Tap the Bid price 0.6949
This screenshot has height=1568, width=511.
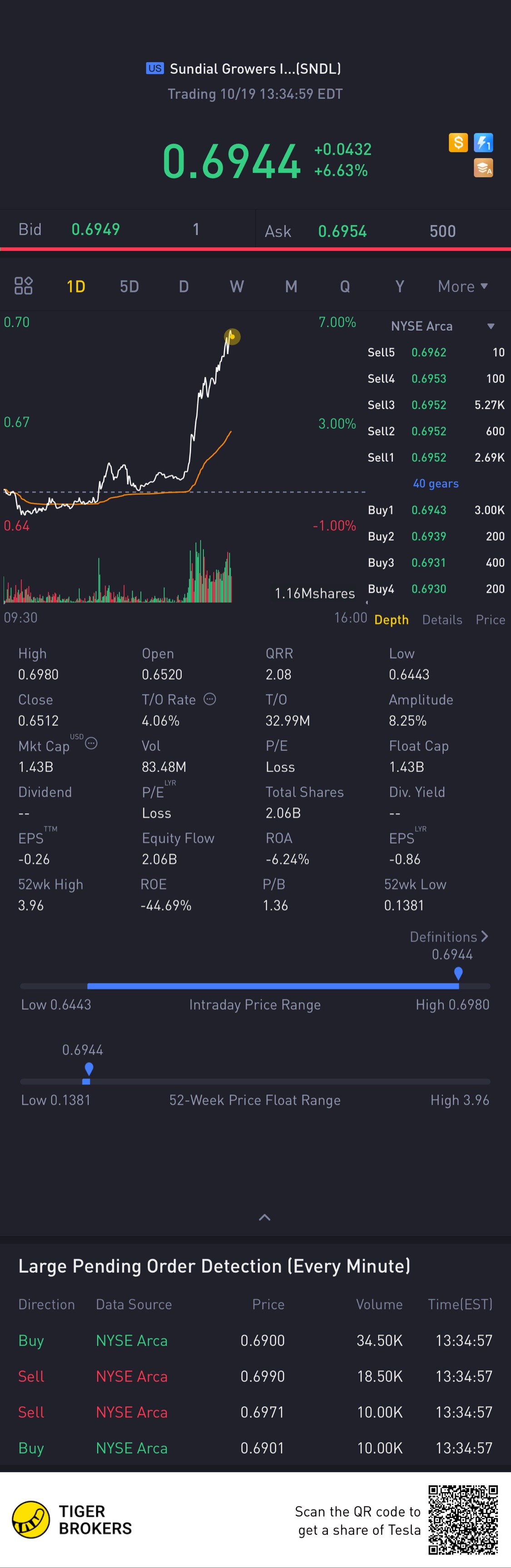tap(95, 230)
